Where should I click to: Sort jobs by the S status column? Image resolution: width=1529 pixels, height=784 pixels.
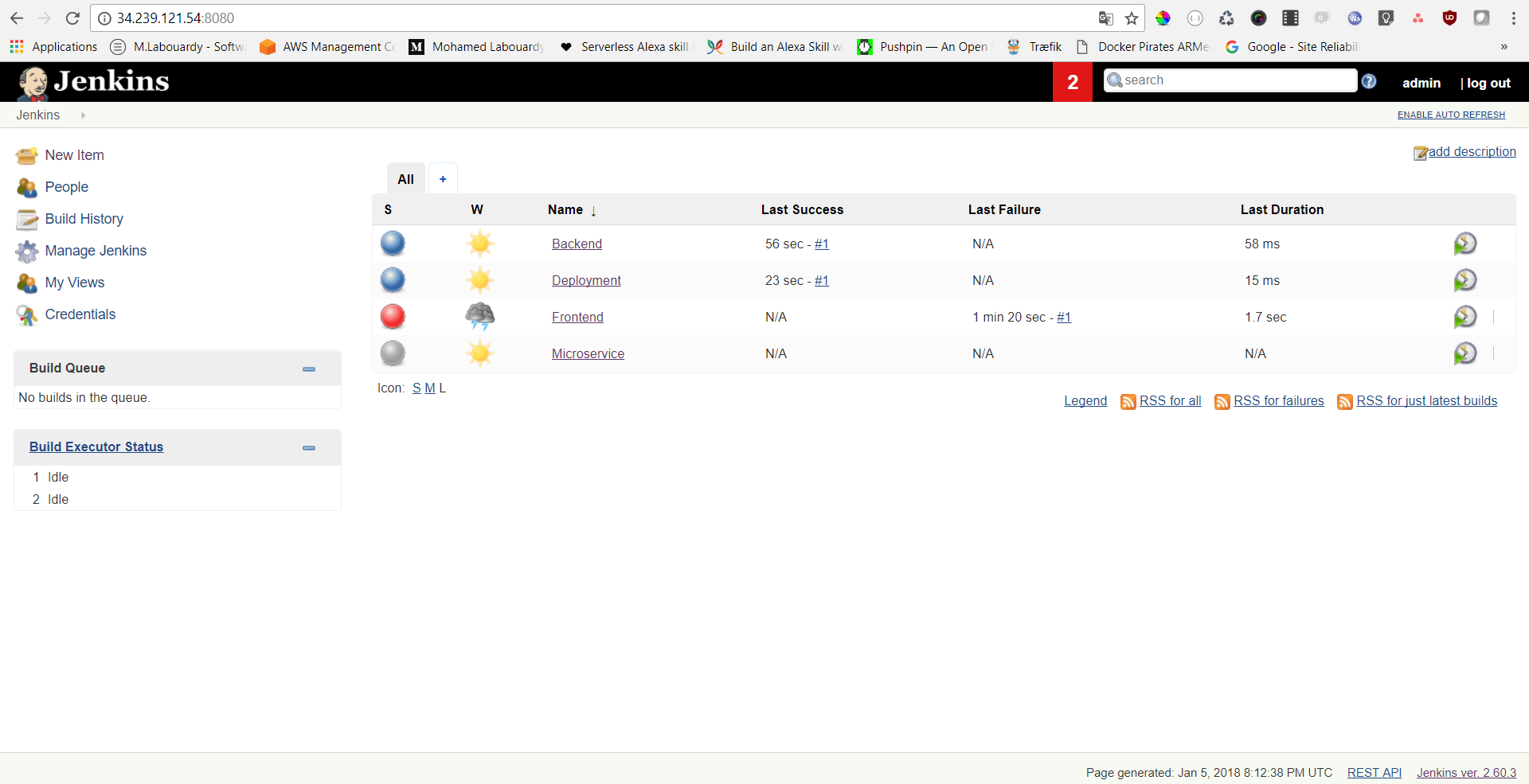pos(388,210)
